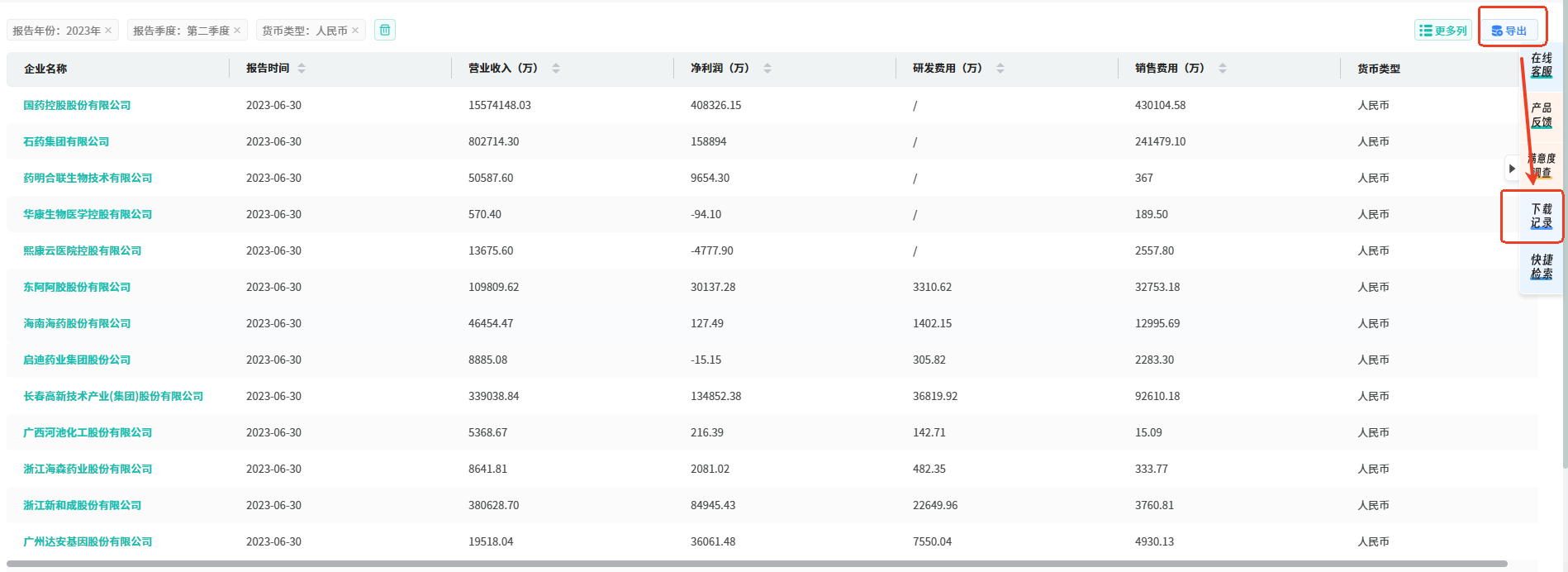Select revenue value 46454.47
Screen dimensions: 1568x572
491,323
